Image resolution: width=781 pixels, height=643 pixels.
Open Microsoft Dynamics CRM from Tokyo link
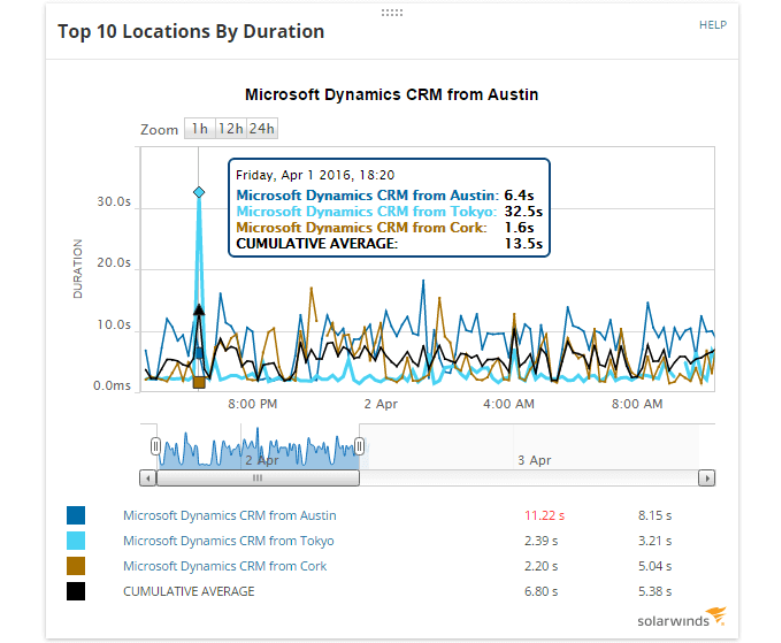pyautogui.click(x=229, y=541)
